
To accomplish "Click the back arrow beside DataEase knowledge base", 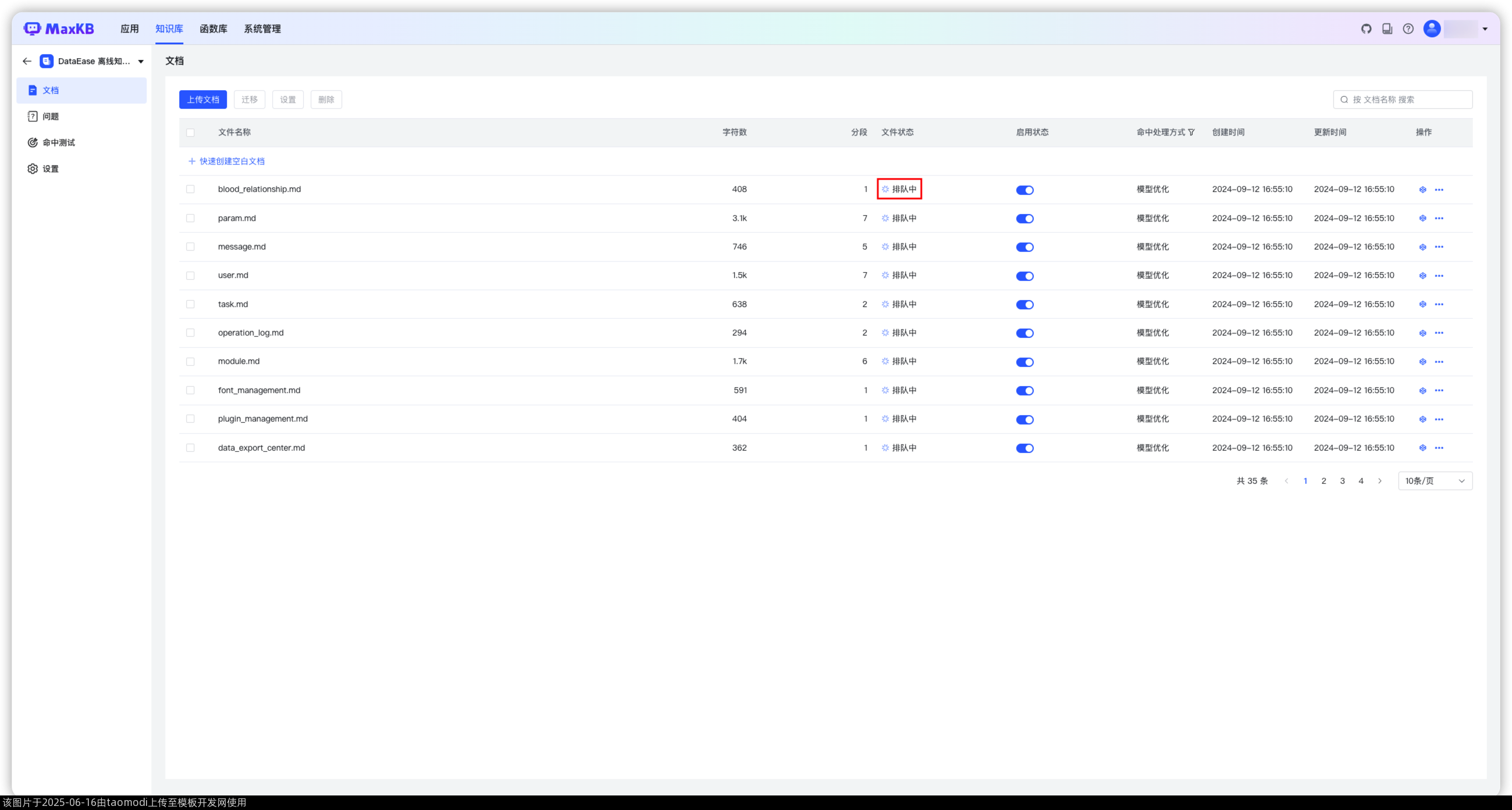I will pyautogui.click(x=27, y=61).
